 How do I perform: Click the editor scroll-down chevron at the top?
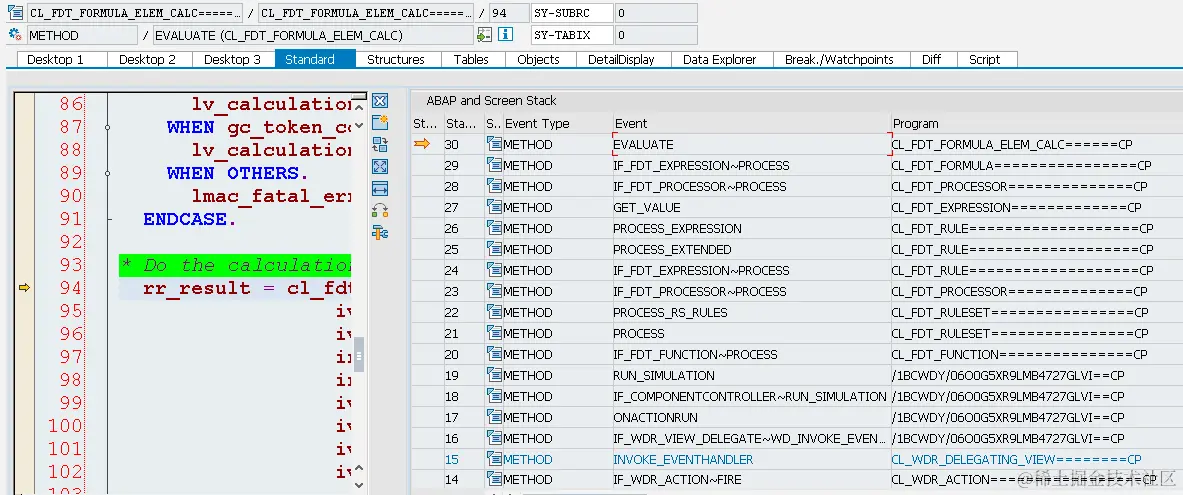[359, 124]
